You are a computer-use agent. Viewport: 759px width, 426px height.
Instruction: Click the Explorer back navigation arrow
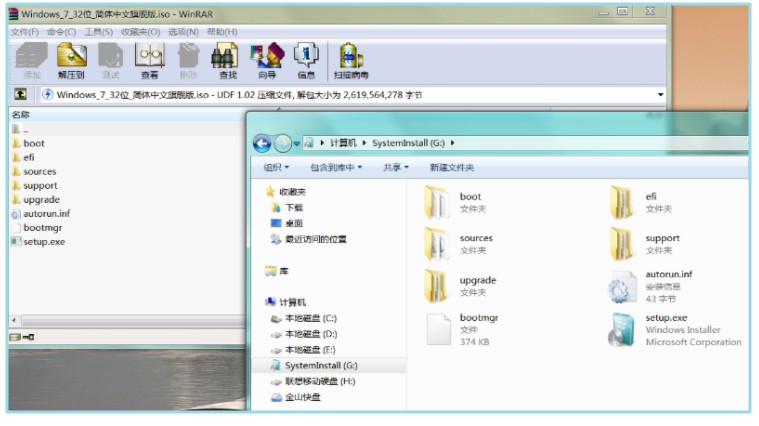click(262, 143)
